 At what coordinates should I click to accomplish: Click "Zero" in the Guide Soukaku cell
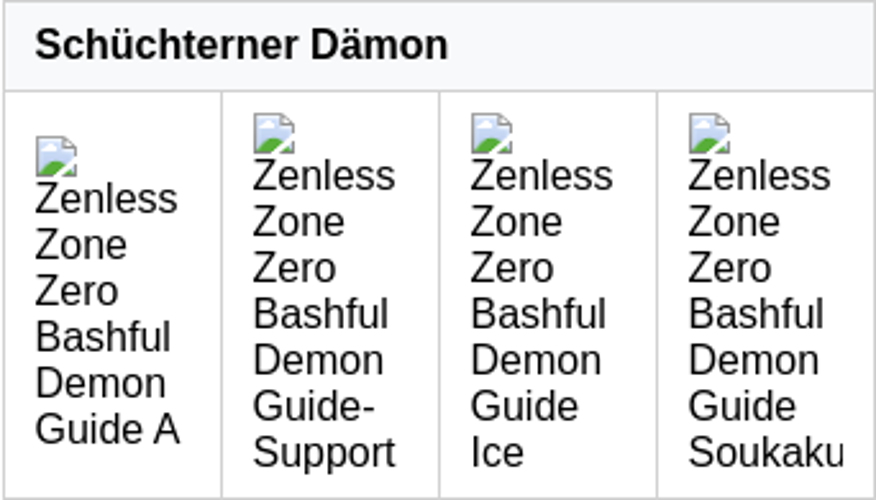click(x=729, y=268)
